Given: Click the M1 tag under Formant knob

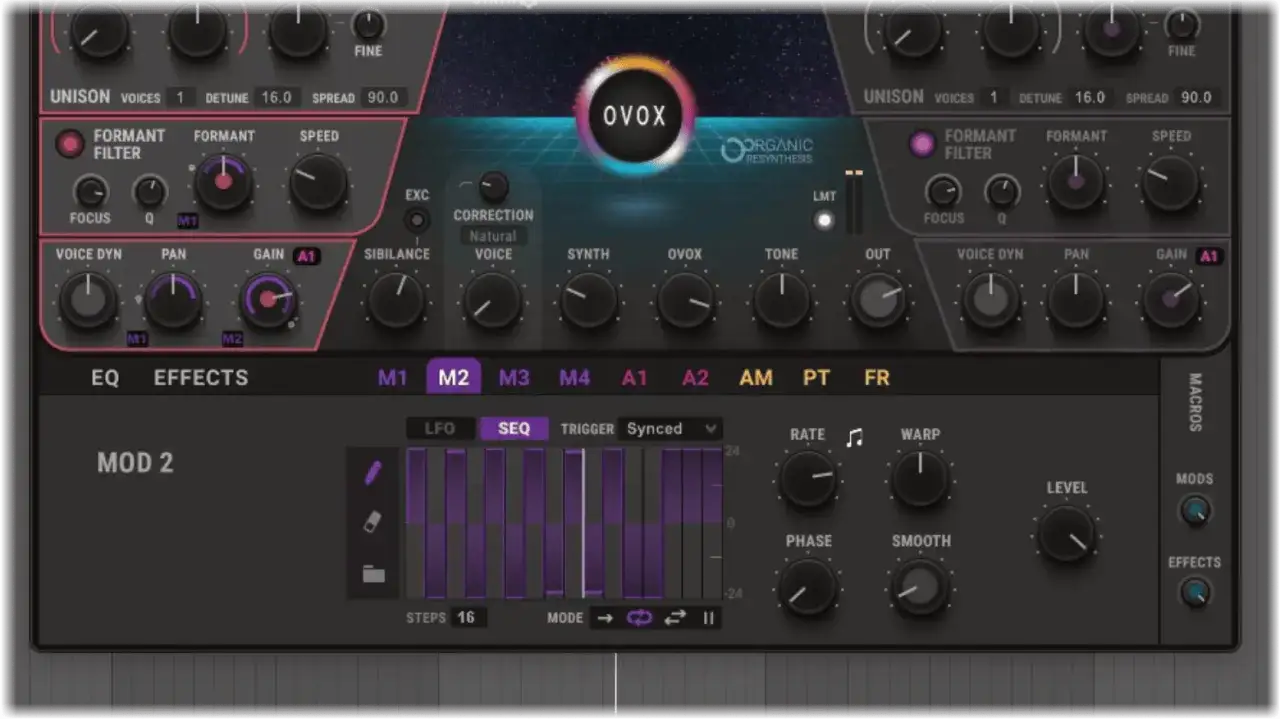Looking at the screenshot, I should (188, 220).
